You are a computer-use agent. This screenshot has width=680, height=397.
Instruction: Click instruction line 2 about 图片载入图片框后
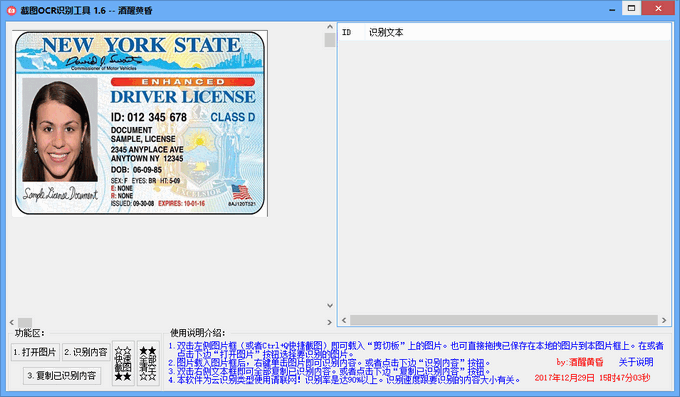[x=329, y=363]
